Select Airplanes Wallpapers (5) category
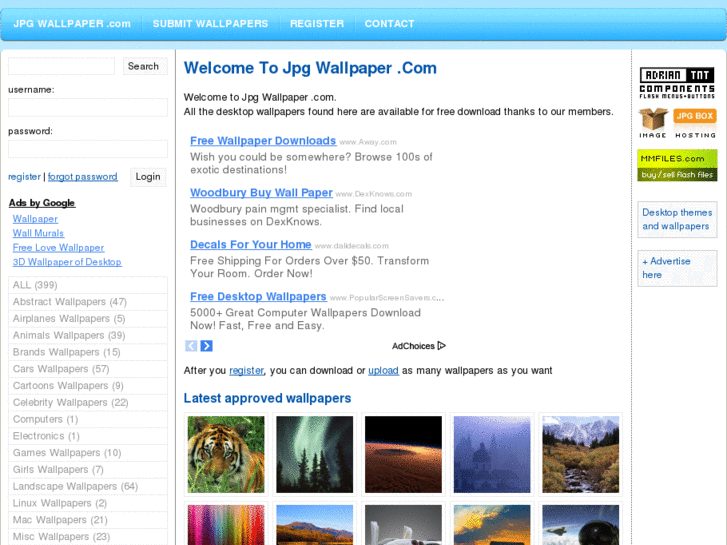 (88, 319)
